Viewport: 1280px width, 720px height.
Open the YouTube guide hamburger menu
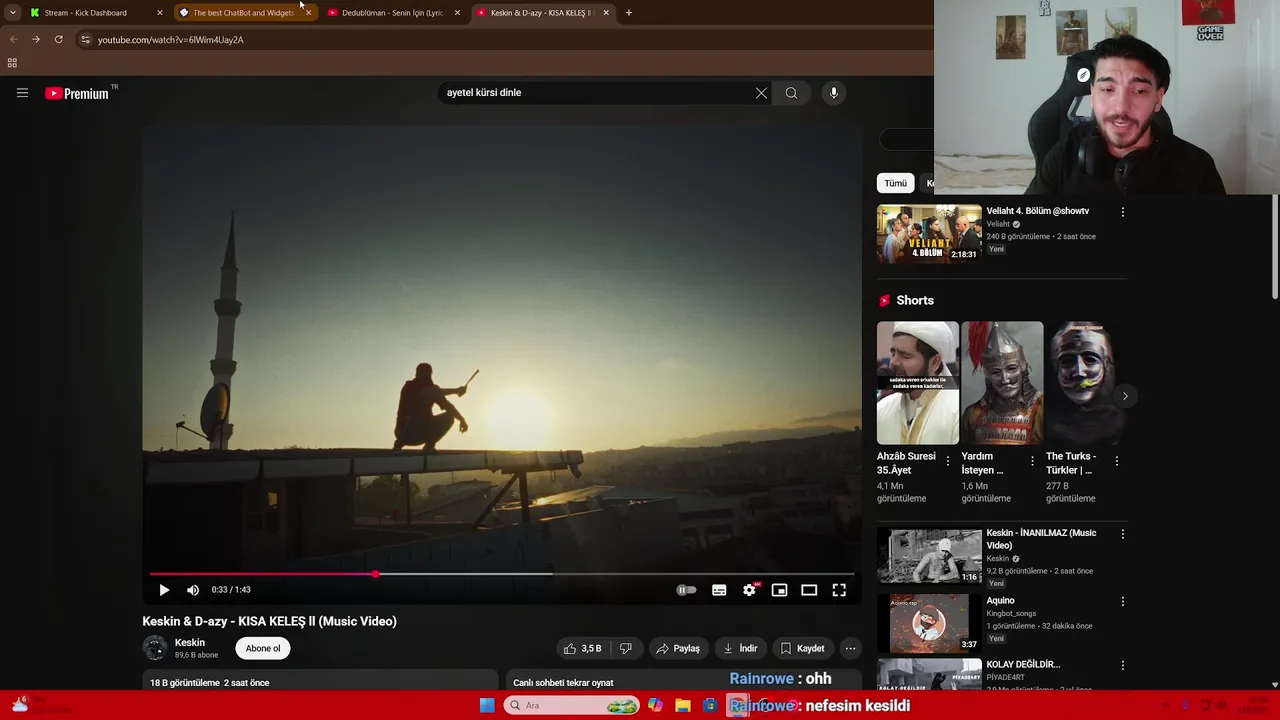22,93
